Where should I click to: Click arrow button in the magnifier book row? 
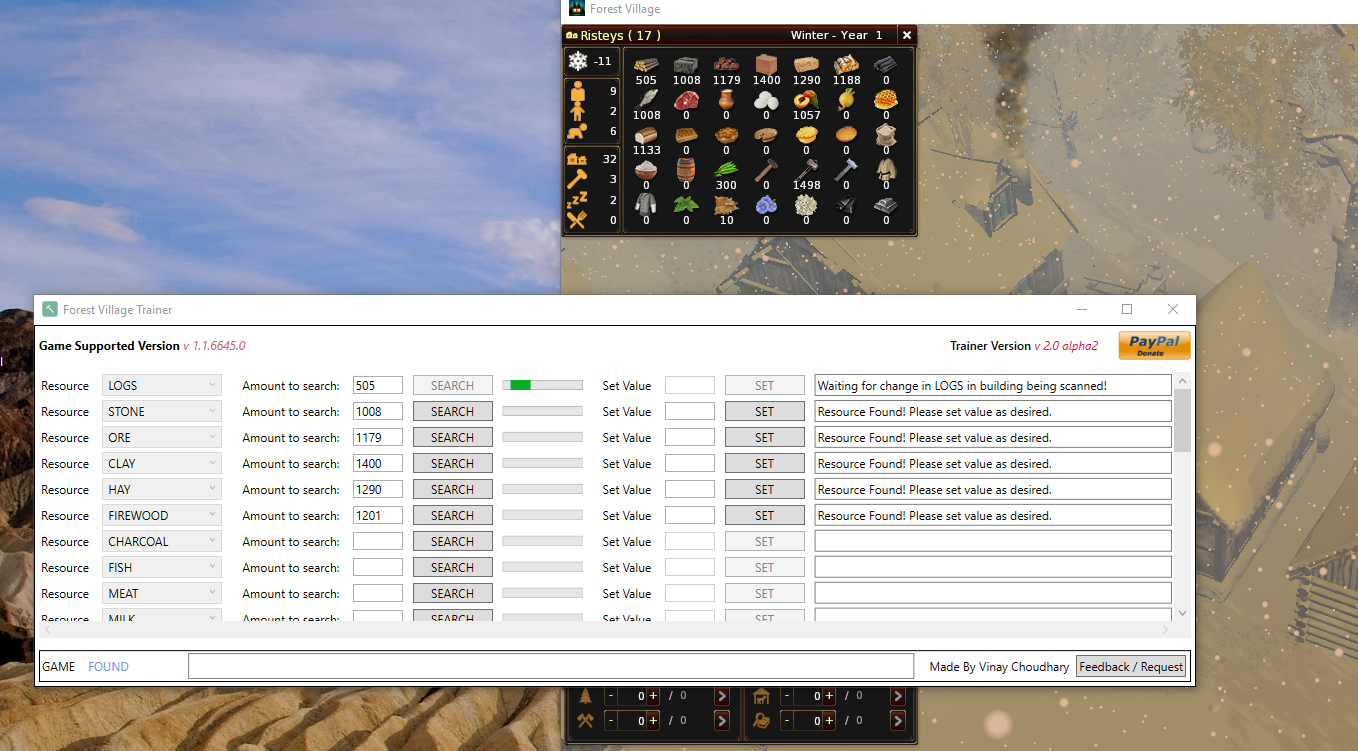tap(898, 720)
